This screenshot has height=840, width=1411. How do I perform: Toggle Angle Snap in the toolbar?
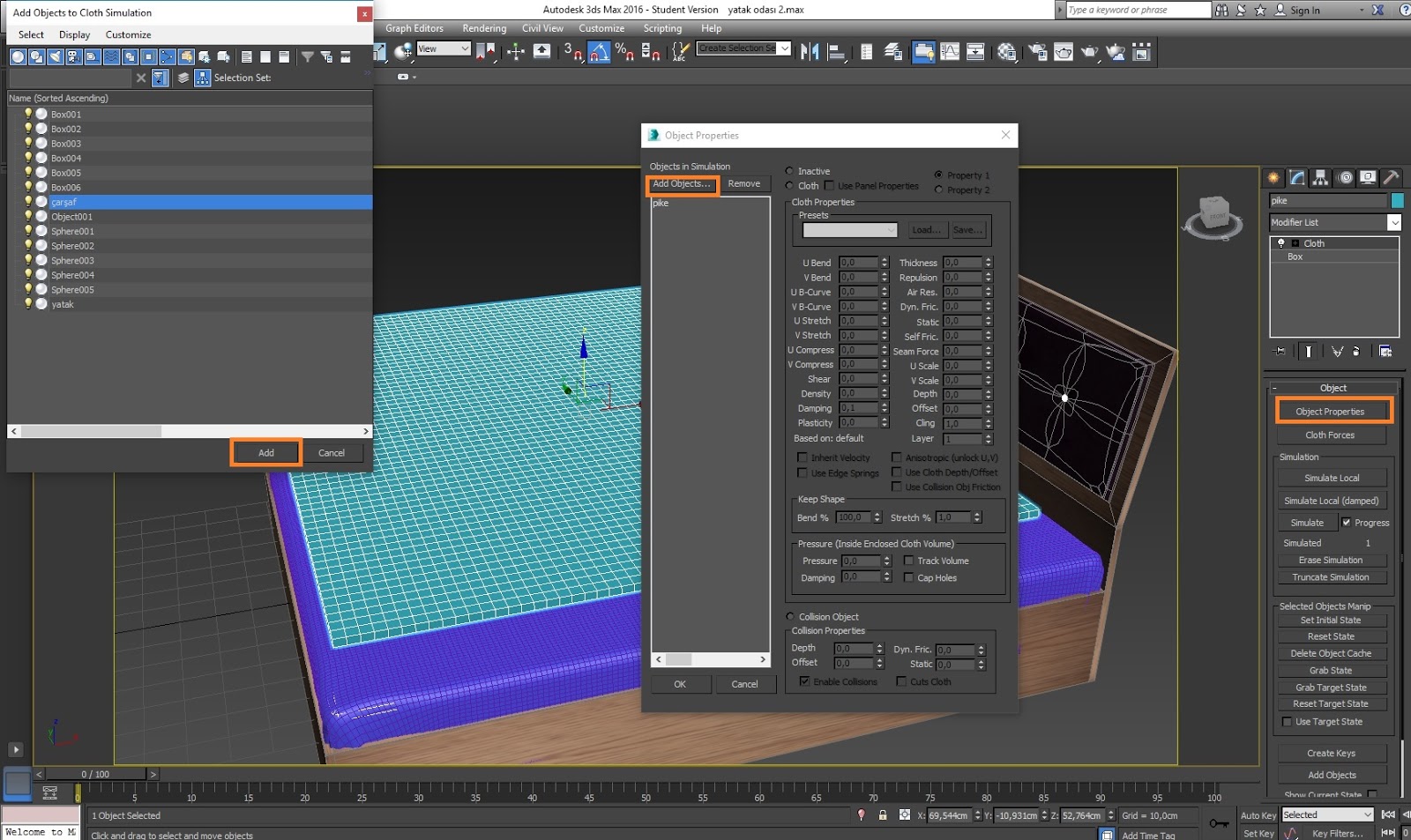(600, 52)
